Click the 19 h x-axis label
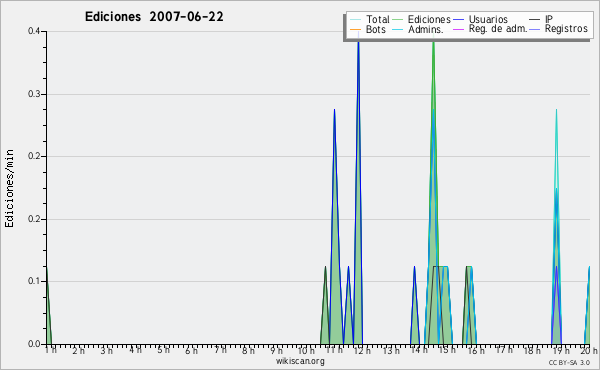600x370 pixels. pos(561,351)
